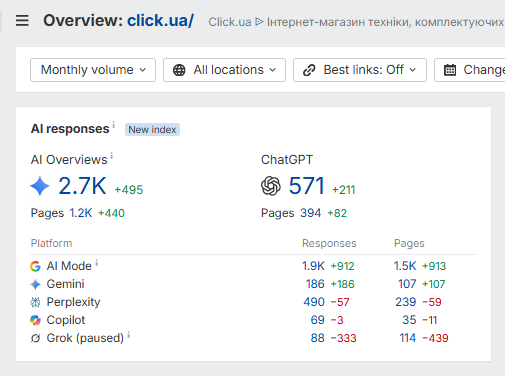Click the calendar icon beside Changes
The image size is (505, 376).
450,70
